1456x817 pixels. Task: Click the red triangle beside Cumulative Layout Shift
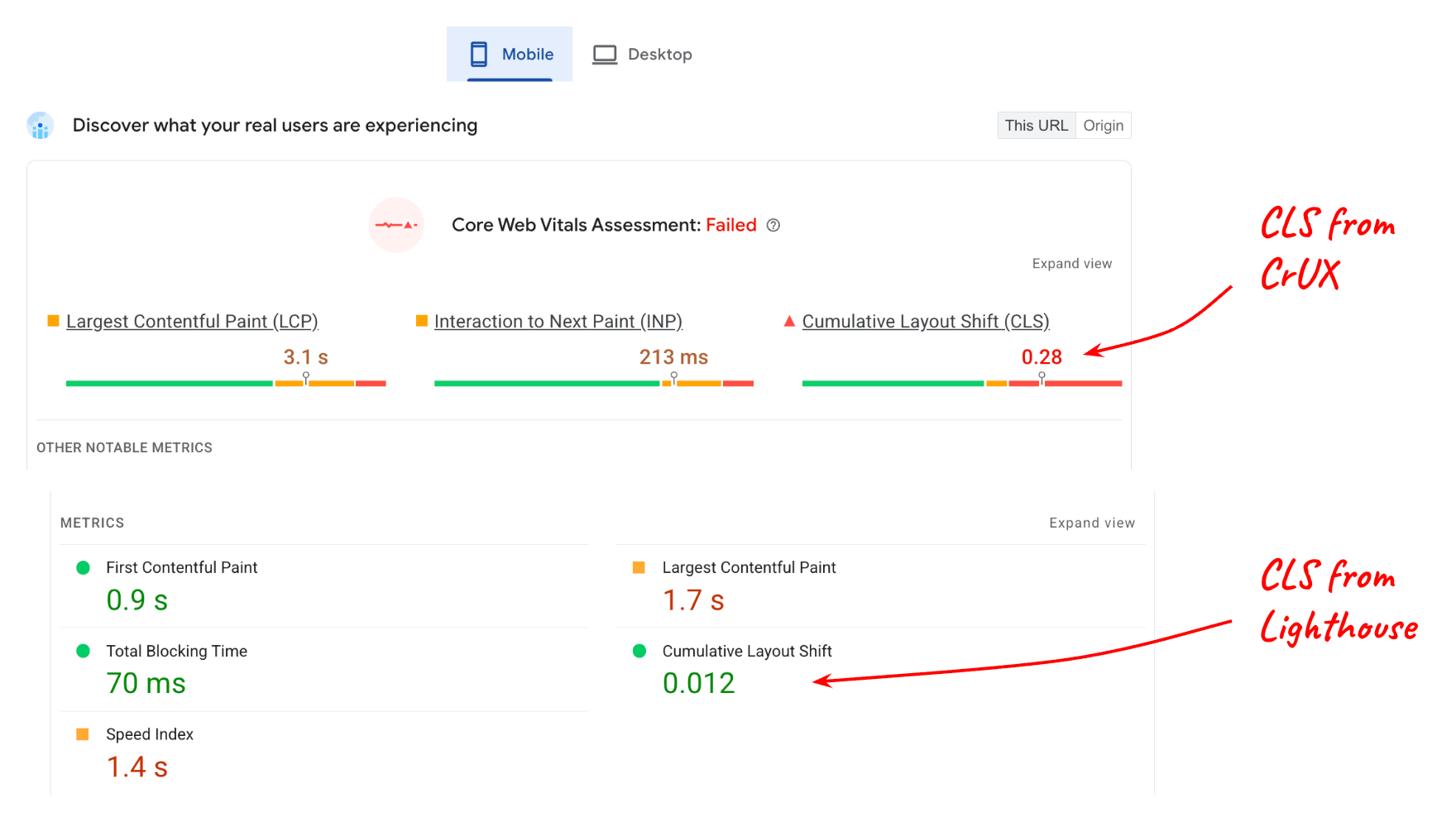point(790,320)
